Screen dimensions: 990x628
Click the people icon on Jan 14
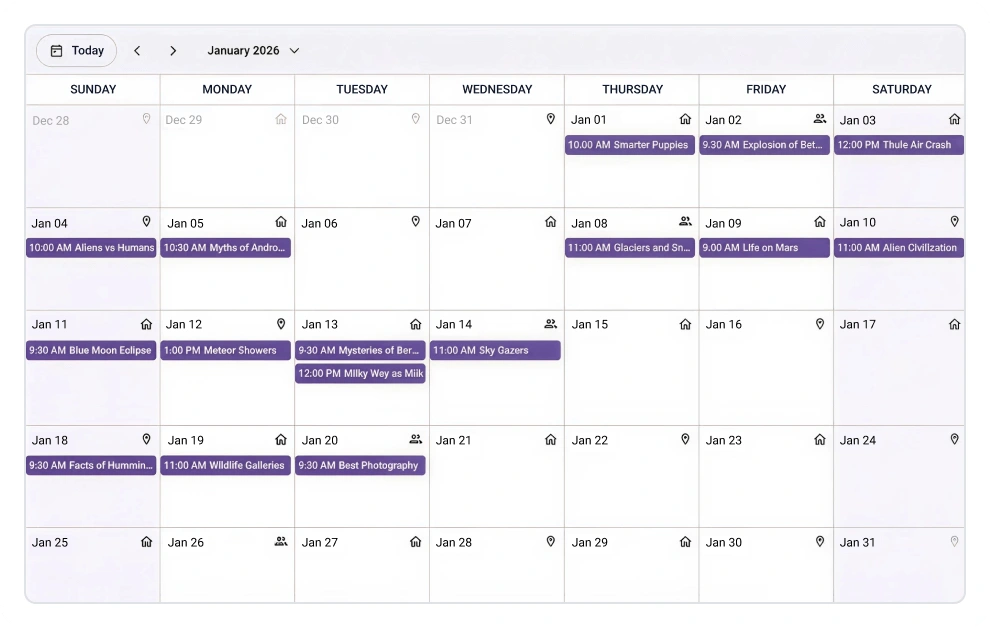tap(550, 324)
